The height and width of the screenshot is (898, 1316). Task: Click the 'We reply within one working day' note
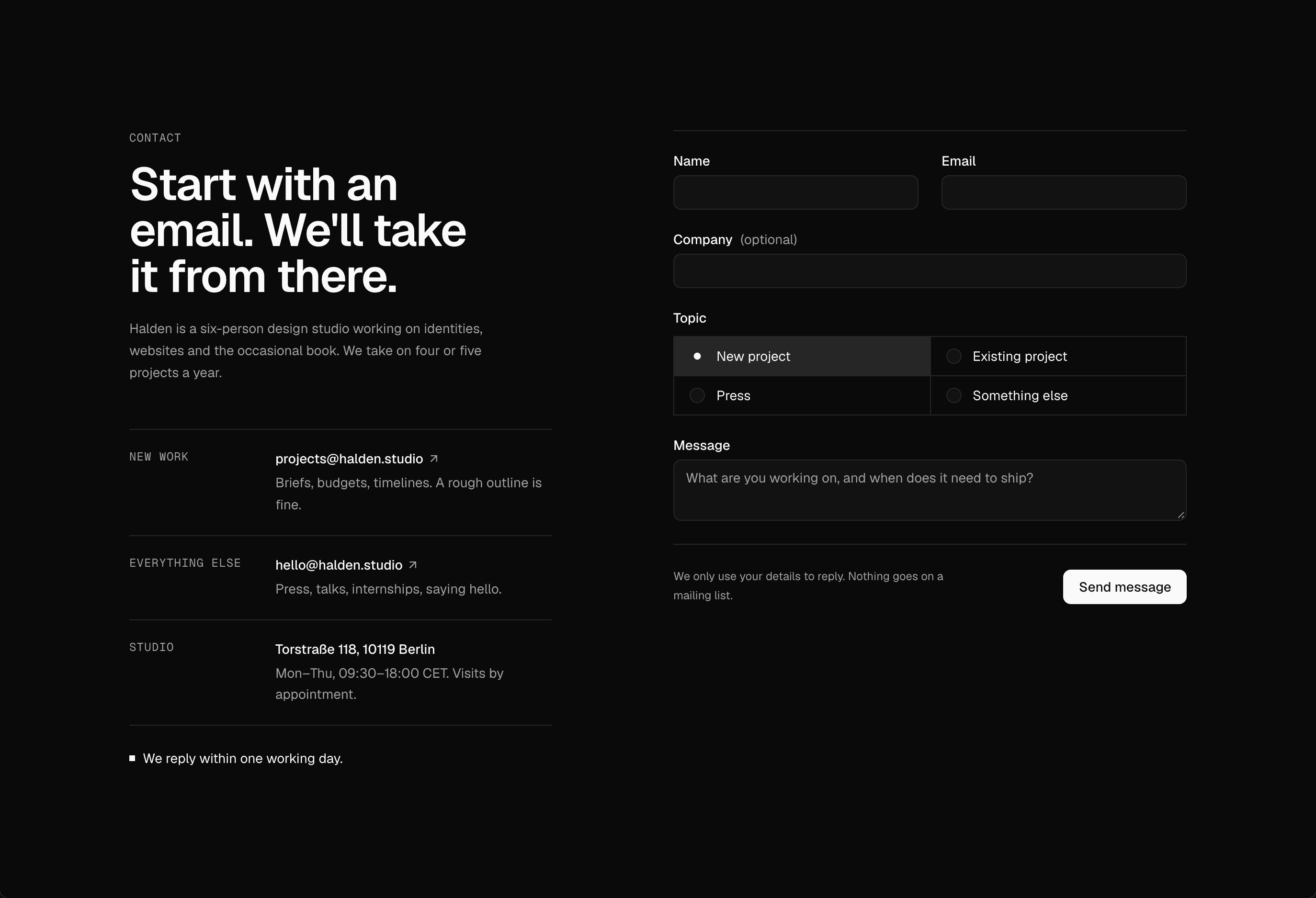tap(243, 758)
